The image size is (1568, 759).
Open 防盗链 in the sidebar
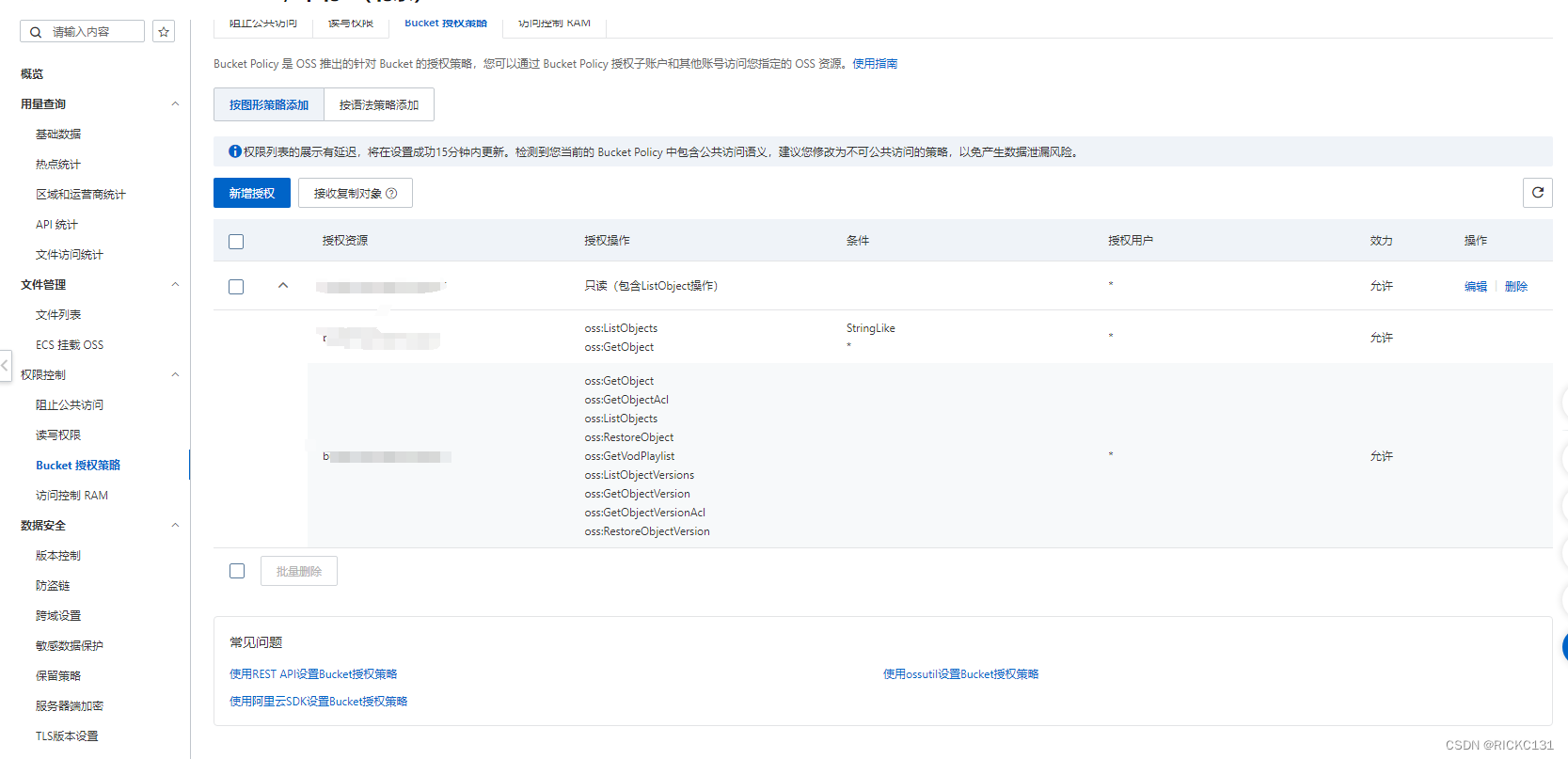tap(53, 585)
